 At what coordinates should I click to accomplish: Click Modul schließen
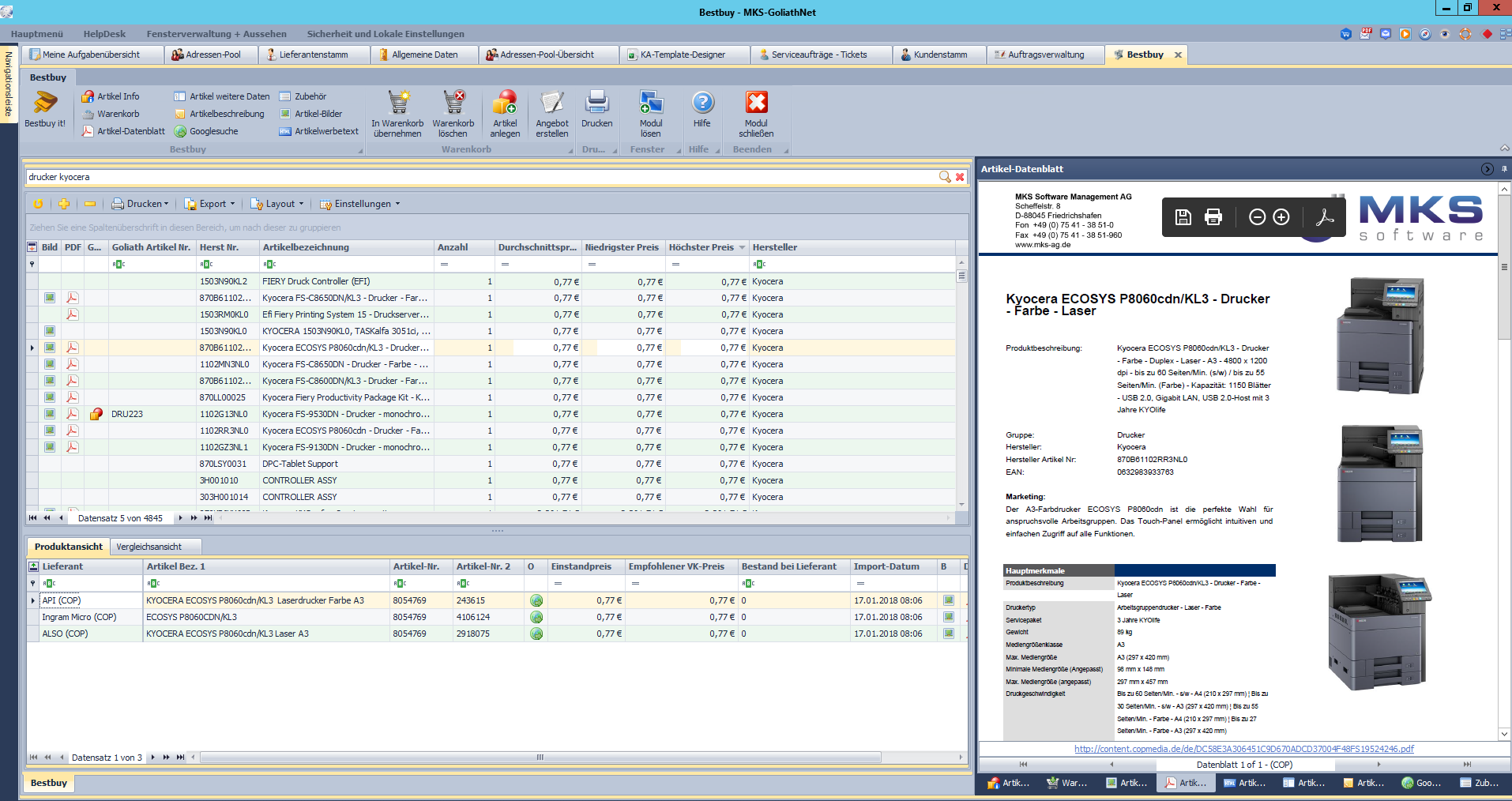tap(756, 114)
